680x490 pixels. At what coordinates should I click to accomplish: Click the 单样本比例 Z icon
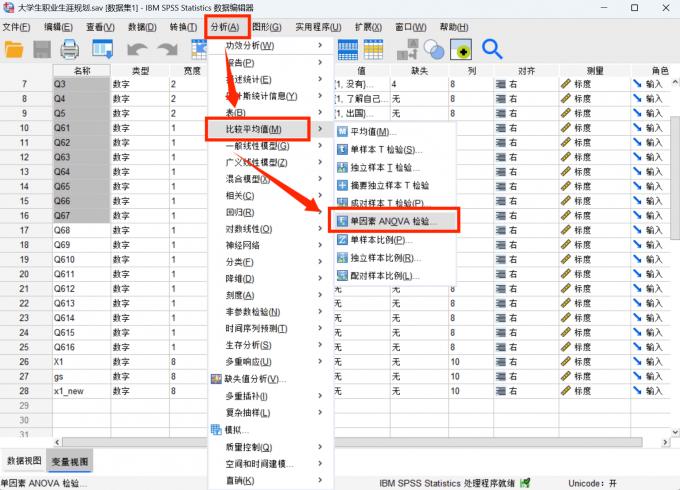343,240
